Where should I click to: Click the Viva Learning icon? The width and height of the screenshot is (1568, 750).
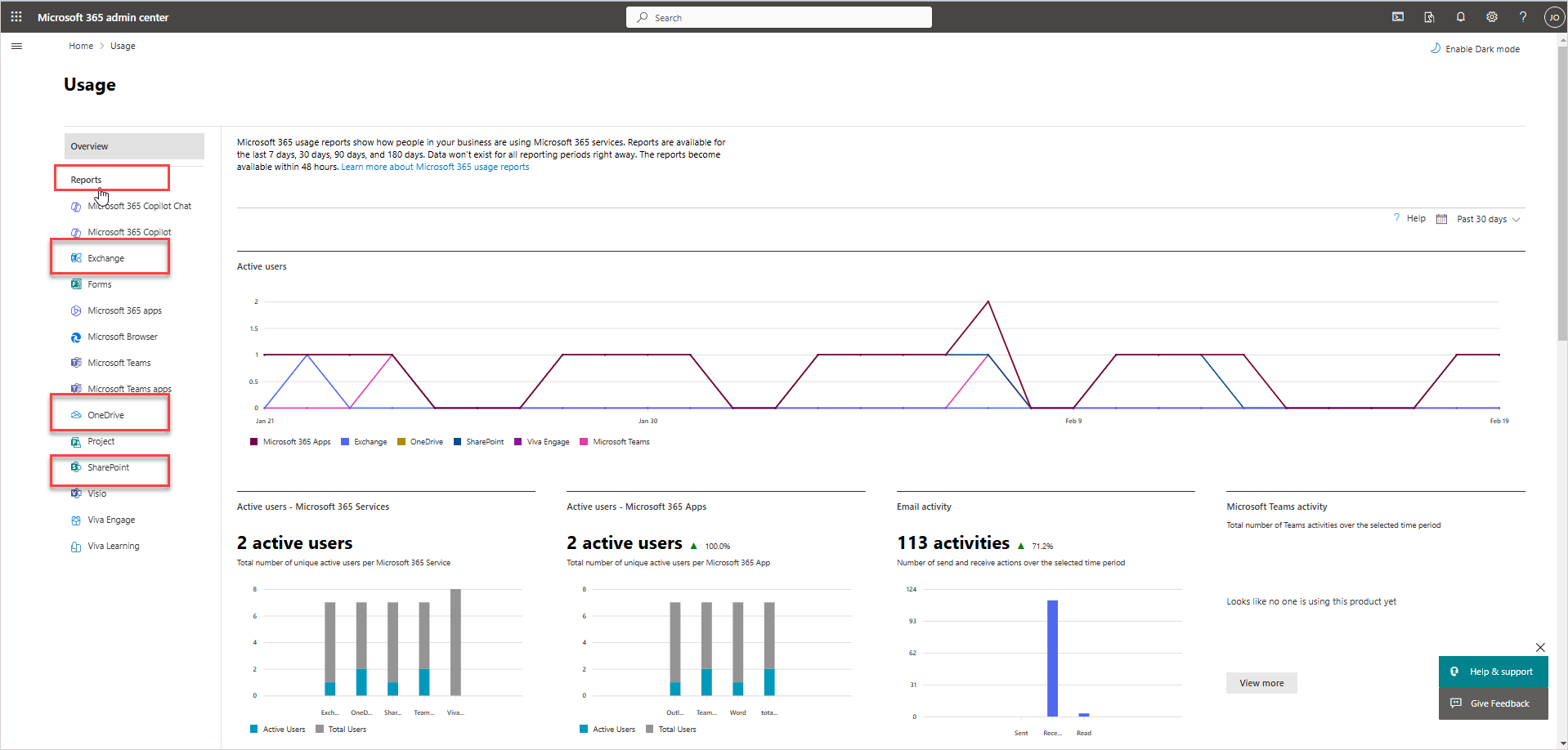(76, 547)
